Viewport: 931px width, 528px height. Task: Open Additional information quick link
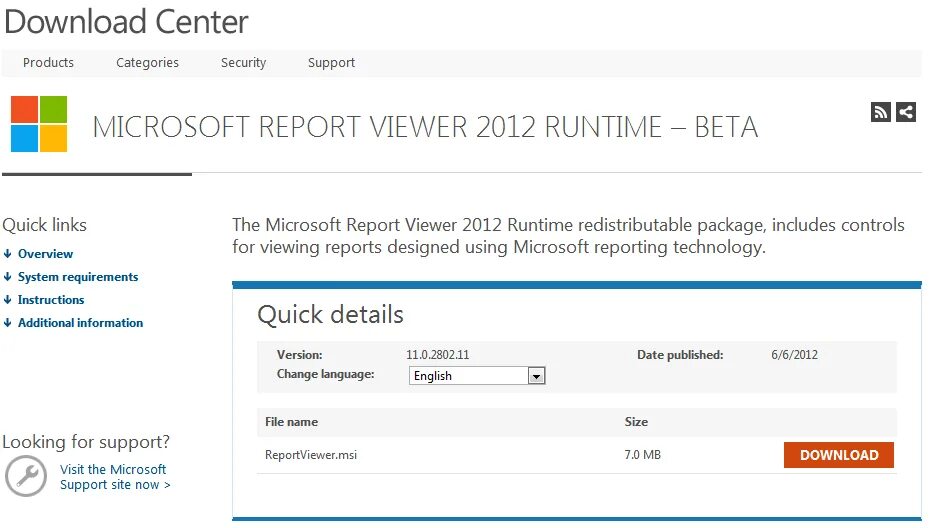pos(80,323)
